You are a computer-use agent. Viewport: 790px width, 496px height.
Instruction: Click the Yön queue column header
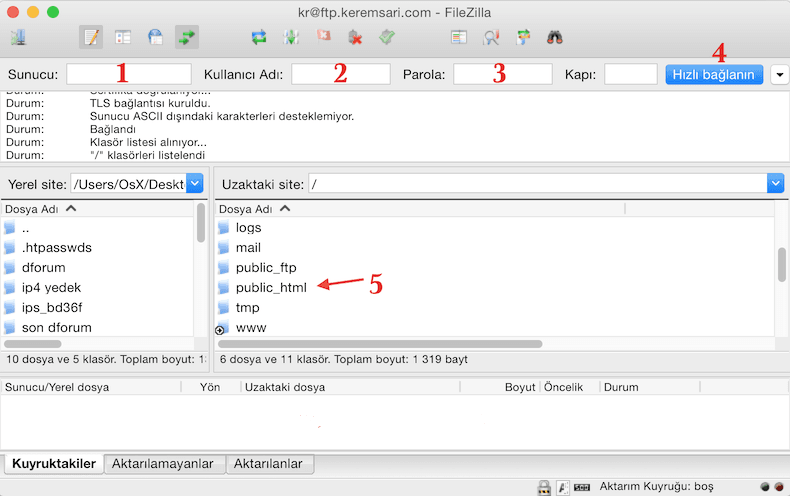210,387
